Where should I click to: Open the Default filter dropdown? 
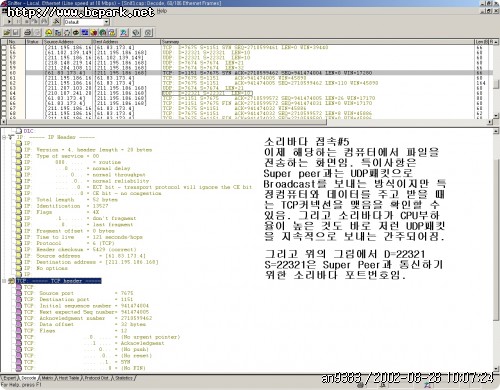coord(106,22)
